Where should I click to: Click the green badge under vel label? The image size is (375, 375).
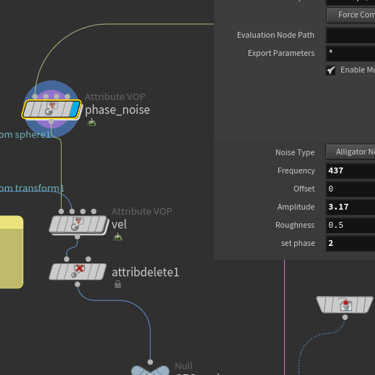pyautogui.click(x=118, y=237)
